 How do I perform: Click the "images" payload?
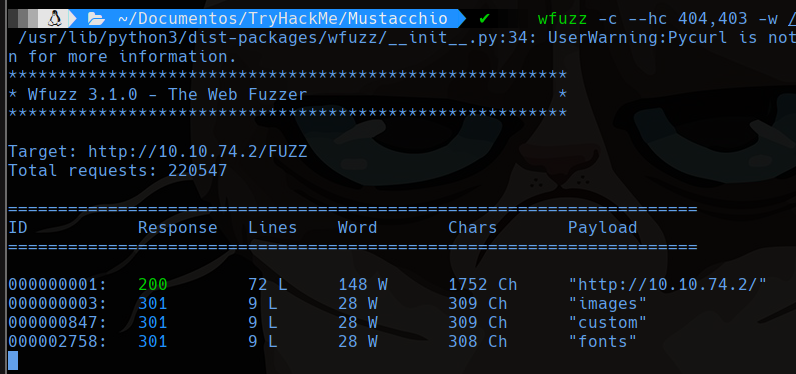tap(608, 304)
